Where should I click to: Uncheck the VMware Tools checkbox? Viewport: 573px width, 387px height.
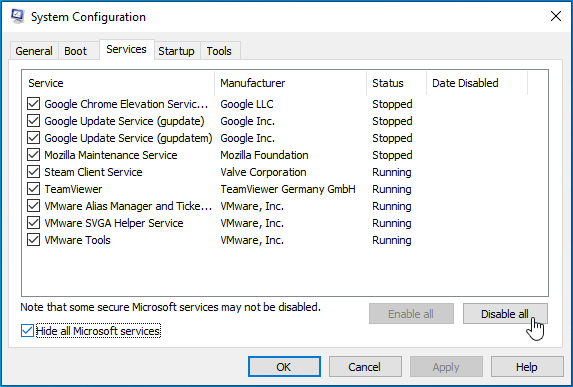33,240
